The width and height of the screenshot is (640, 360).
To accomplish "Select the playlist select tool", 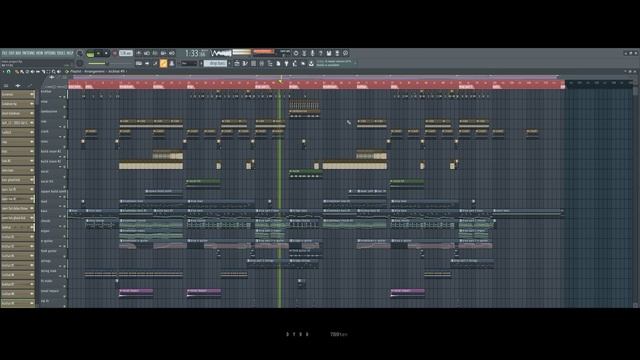I will [x=49, y=72].
